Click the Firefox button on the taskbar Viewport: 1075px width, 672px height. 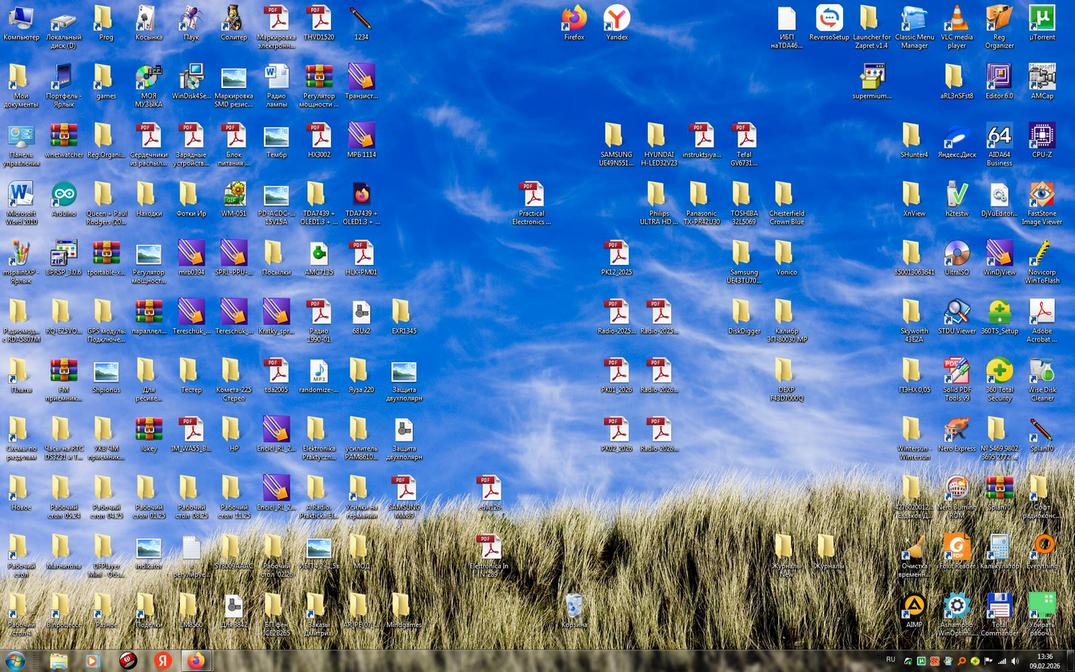[x=196, y=661]
